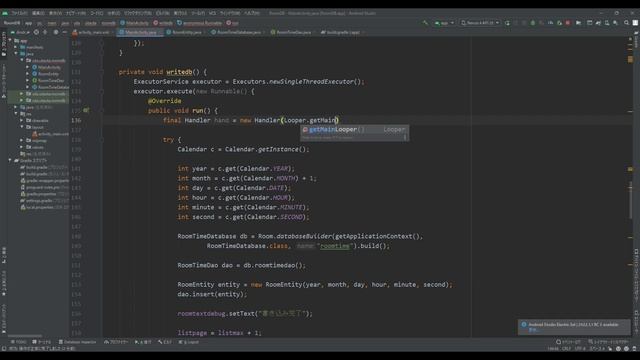Click the Make Project hammer icon
Viewport: 640px width, 360px height.
point(425,23)
